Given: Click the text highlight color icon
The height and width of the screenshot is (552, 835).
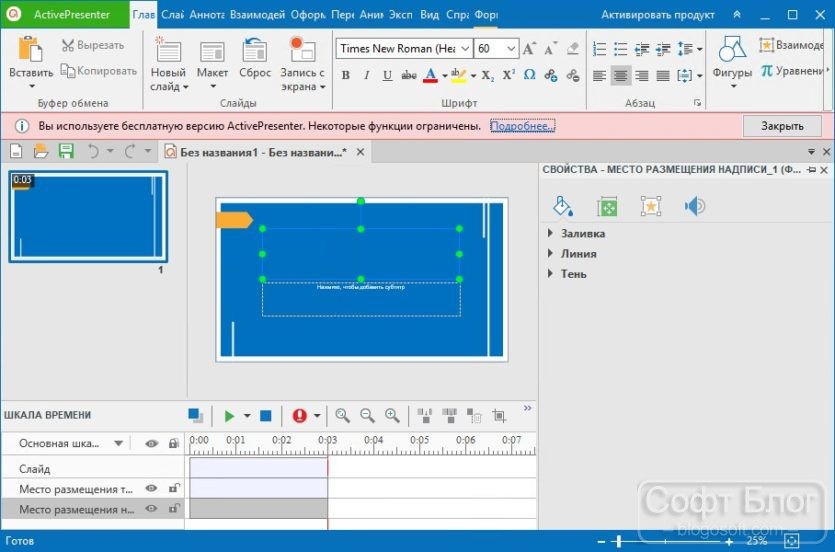Looking at the screenshot, I should 458,75.
